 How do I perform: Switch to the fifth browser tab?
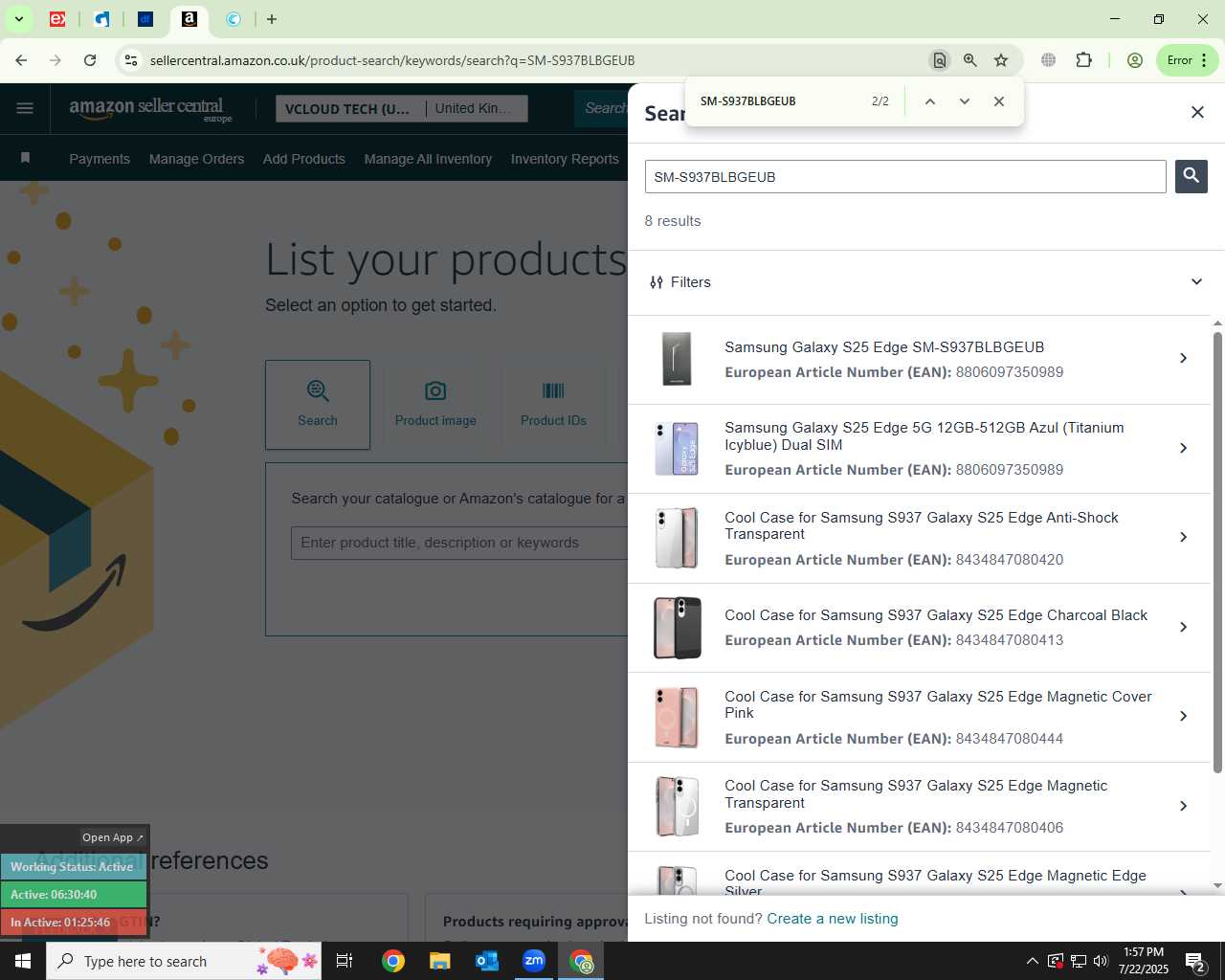point(234,19)
